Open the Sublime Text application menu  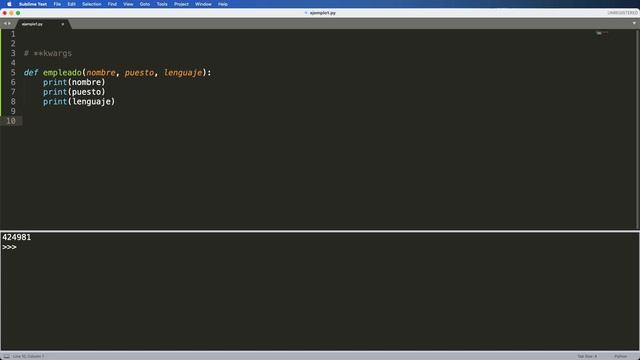click(x=33, y=4)
